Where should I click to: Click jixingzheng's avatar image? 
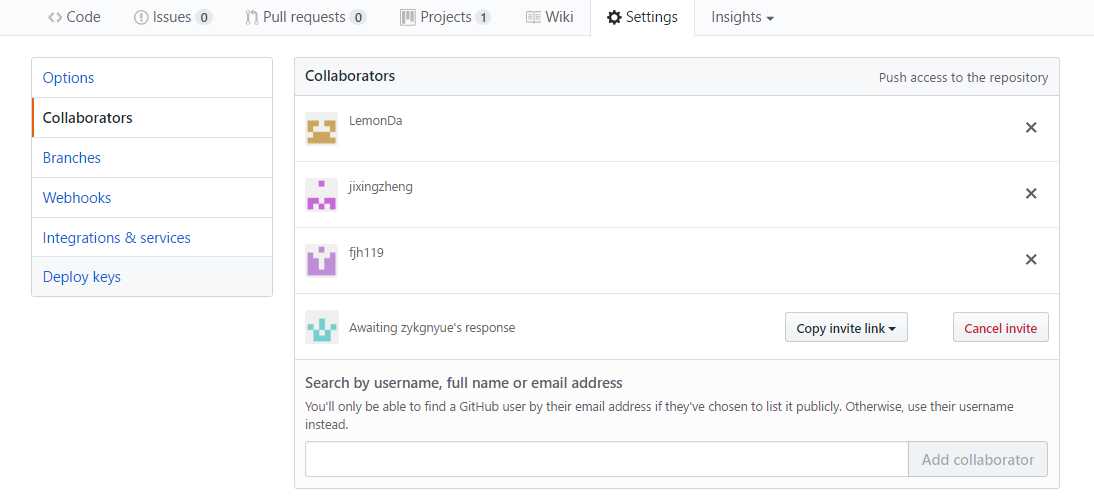(x=322, y=195)
